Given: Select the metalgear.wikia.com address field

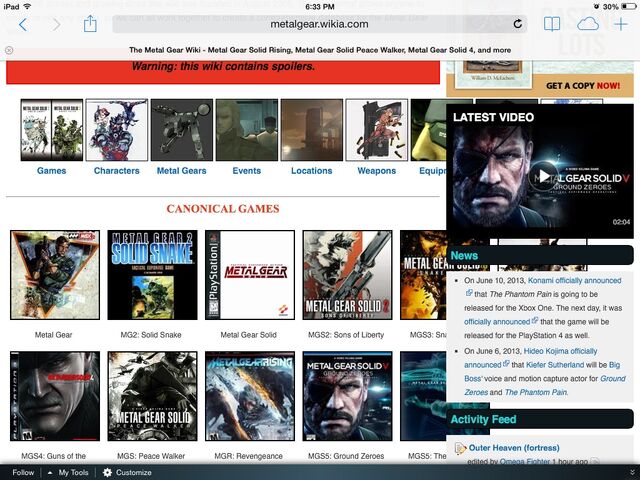Looking at the screenshot, I should click(x=320, y=24).
